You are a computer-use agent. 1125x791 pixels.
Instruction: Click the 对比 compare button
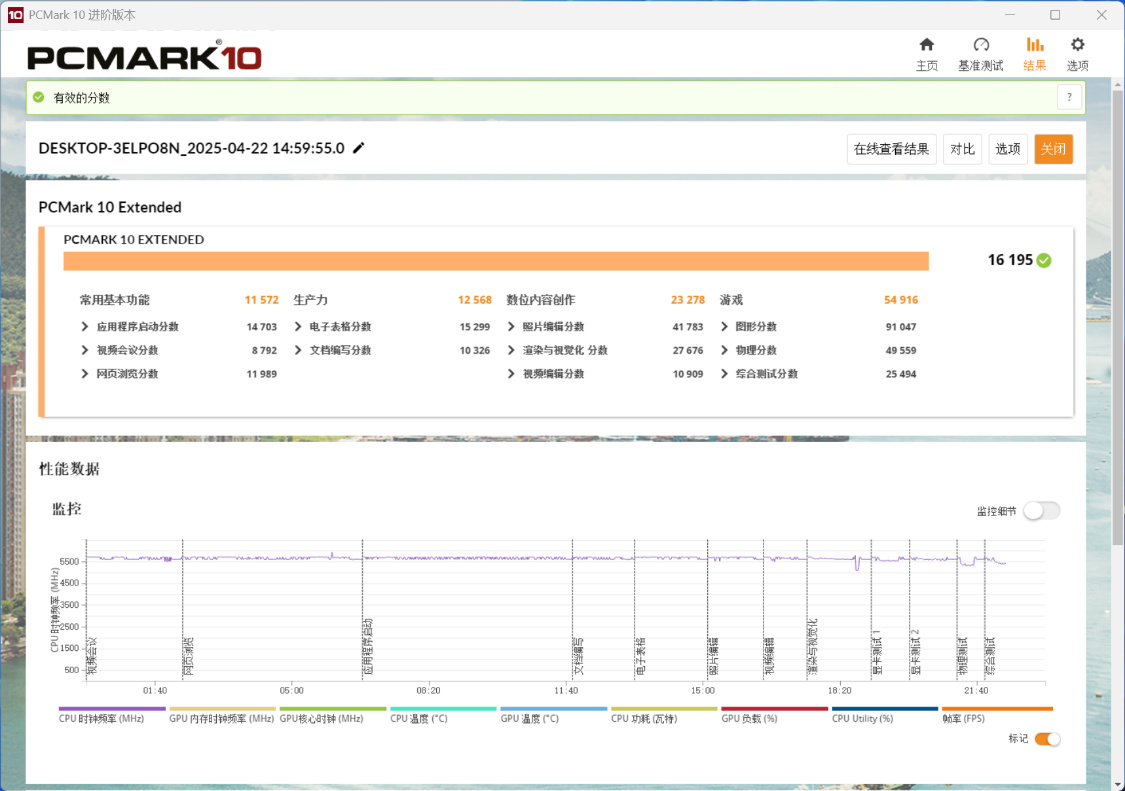coord(962,149)
